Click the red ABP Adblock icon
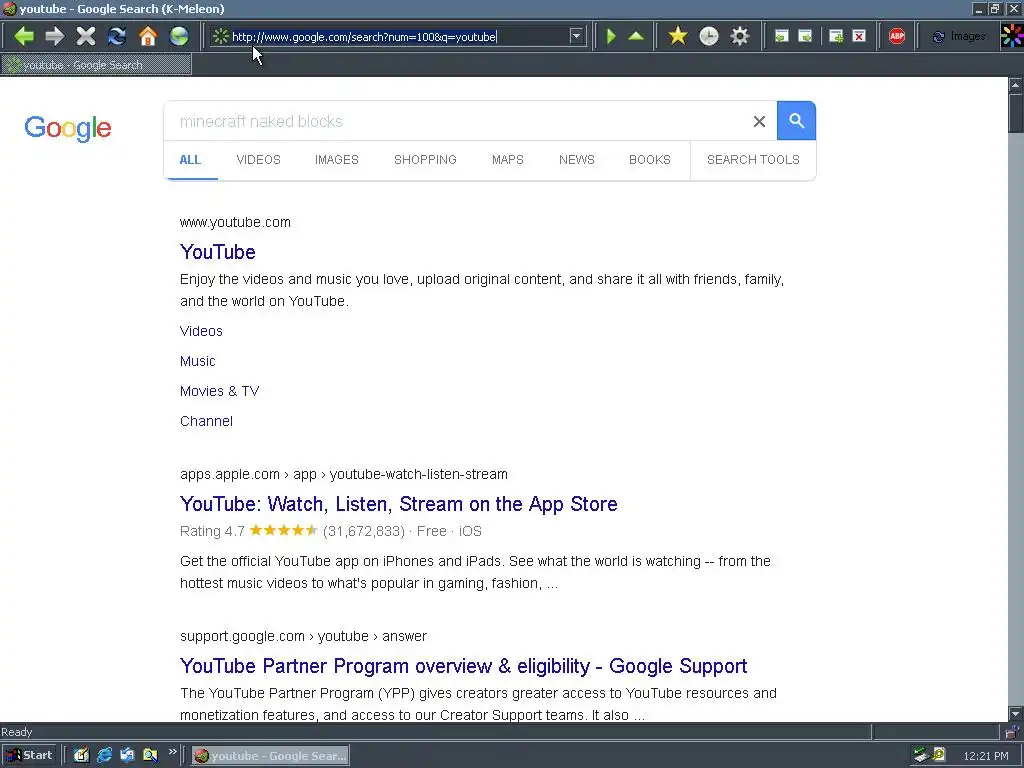Viewport: 1024px width, 768px height. (x=897, y=36)
